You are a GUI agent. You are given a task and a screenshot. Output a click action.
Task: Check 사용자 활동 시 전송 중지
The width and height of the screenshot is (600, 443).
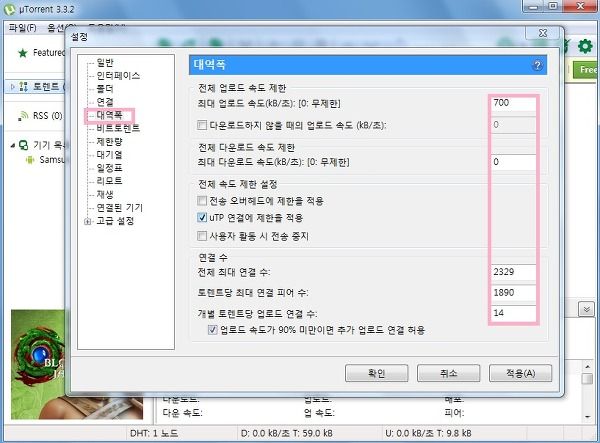(202, 236)
